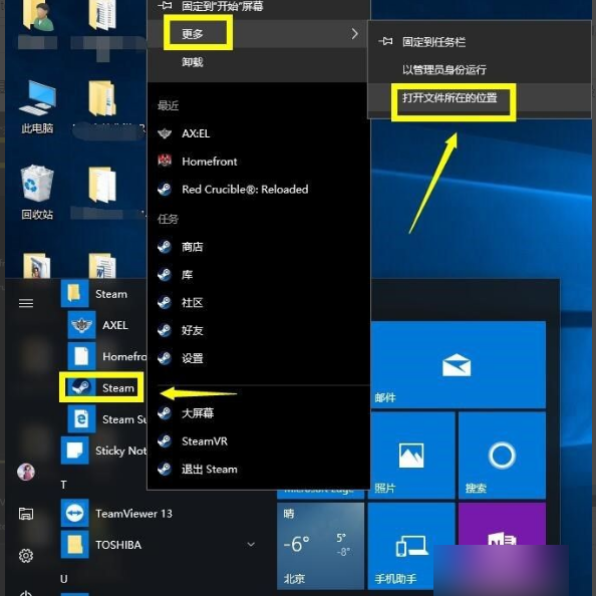The width and height of the screenshot is (596, 596).
Task: Open the Beijing weather tile
Action: pyautogui.click(x=320, y=546)
